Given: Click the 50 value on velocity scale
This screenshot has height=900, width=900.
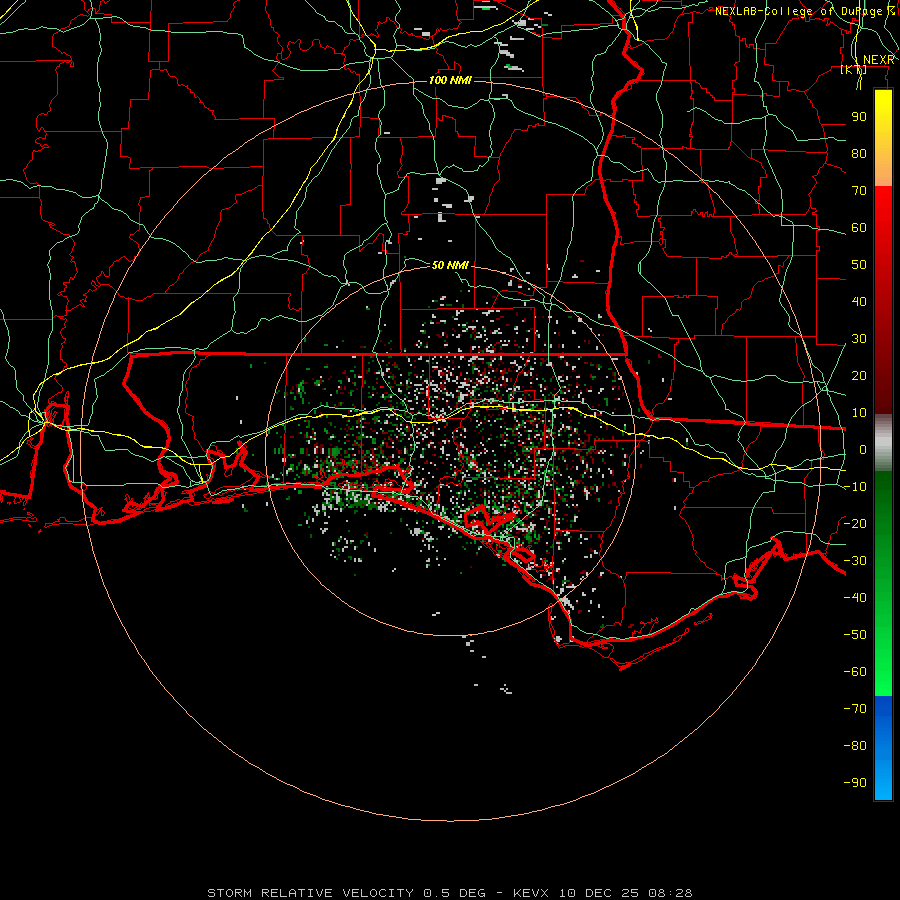Looking at the screenshot, I should coord(859,265).
